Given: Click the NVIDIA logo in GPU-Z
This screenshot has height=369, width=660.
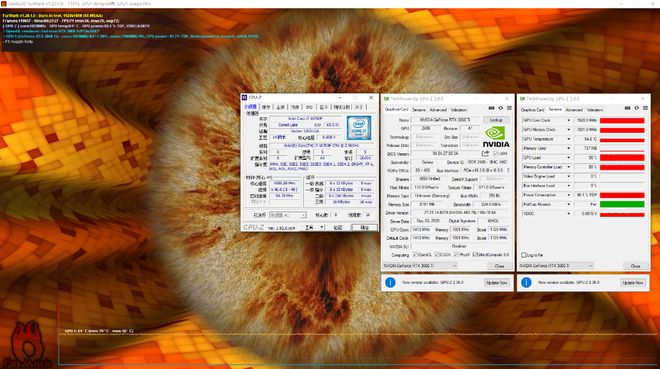Looking at the screenshot, I should pos(496,138).
